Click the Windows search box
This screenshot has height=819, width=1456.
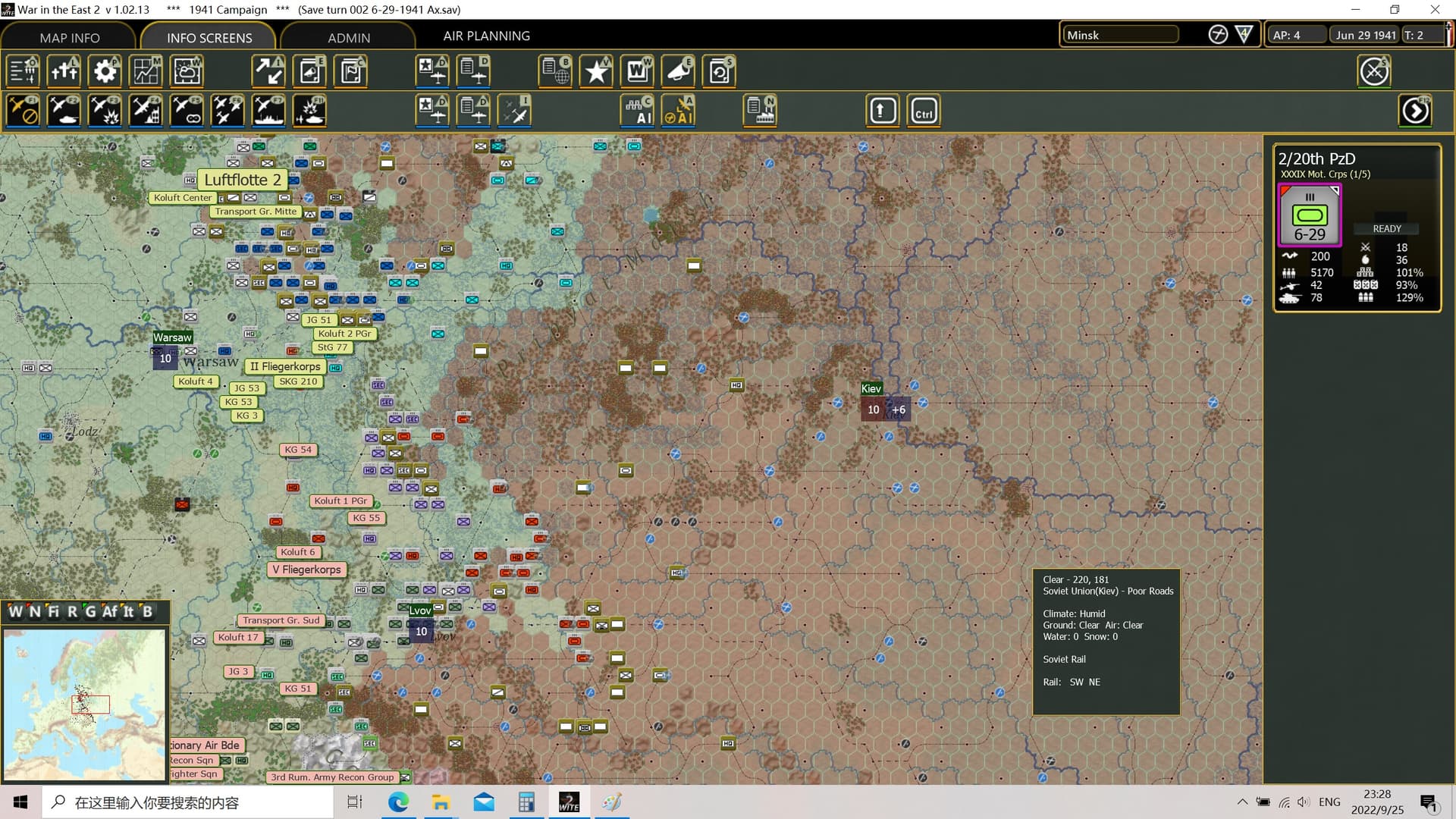coord(187,802)
